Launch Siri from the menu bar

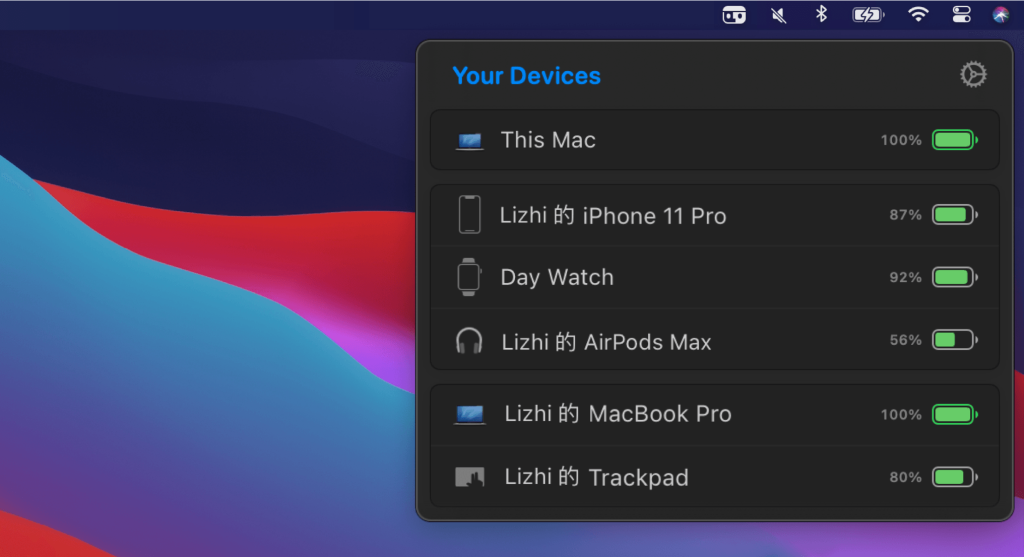[1000, 14]
